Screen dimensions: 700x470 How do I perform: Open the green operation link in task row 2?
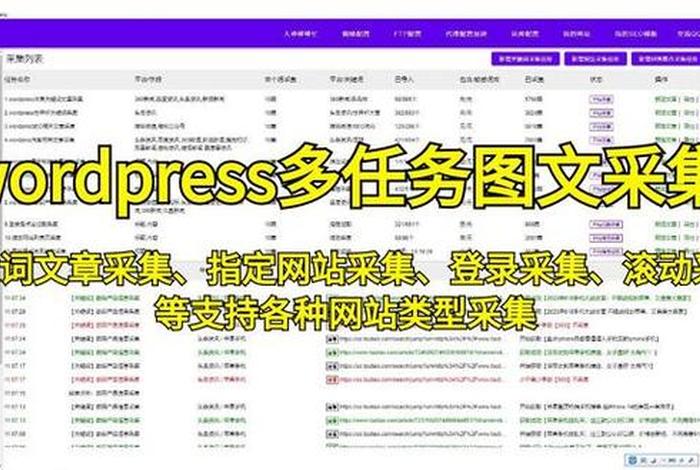click(666, 113)
